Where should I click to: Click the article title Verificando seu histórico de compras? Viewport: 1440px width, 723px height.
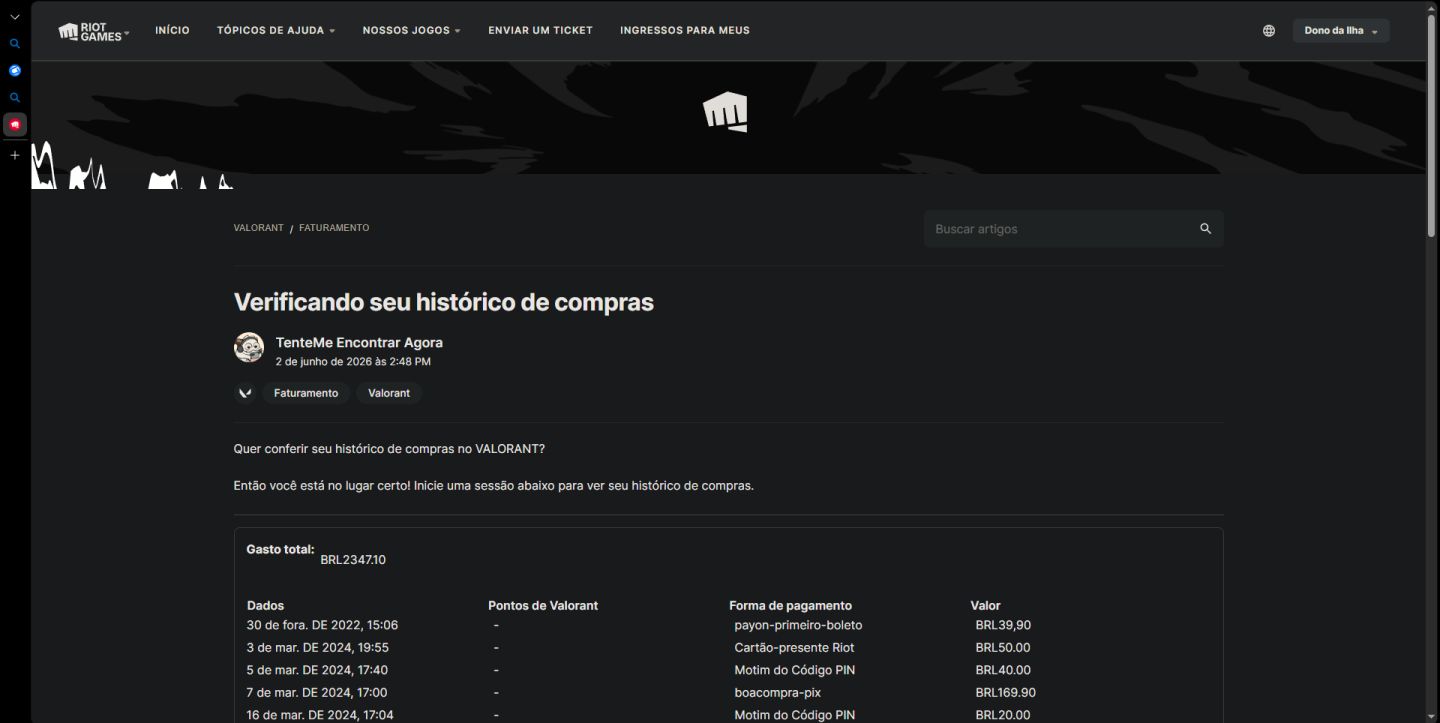click(x=444, y=302)
